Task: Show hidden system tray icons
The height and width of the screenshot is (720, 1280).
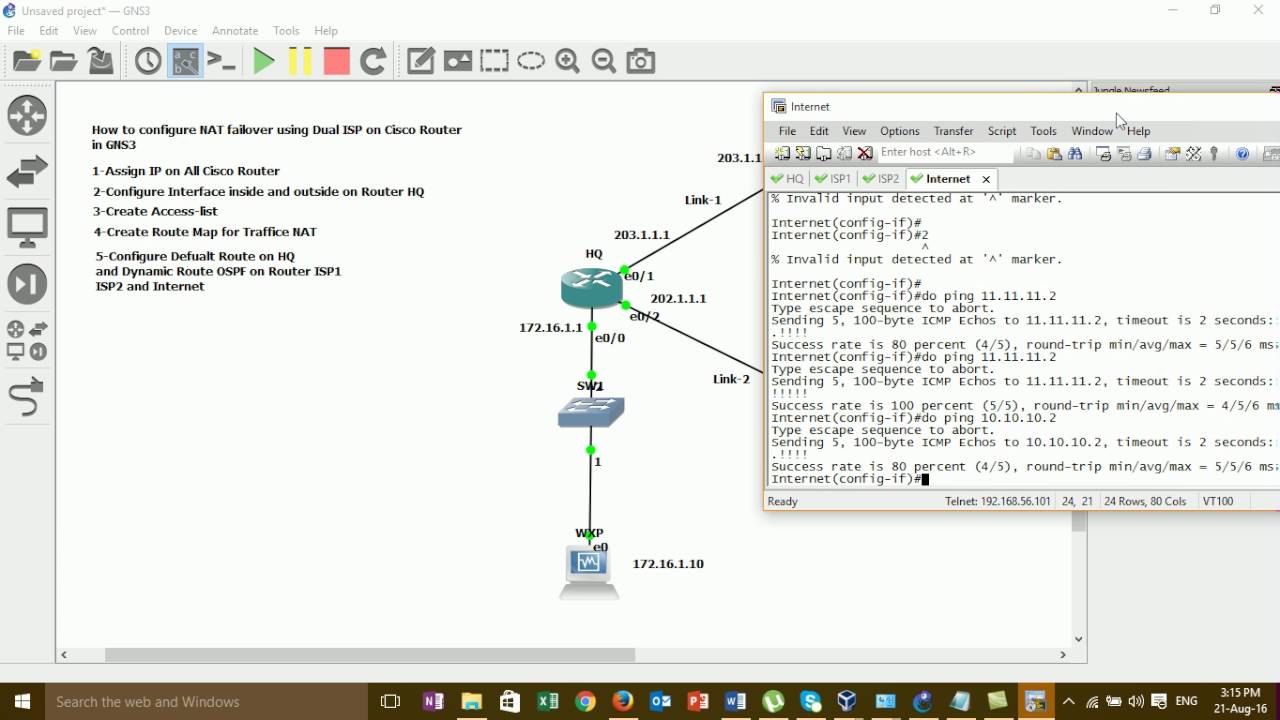Action: click(1068, 701)
